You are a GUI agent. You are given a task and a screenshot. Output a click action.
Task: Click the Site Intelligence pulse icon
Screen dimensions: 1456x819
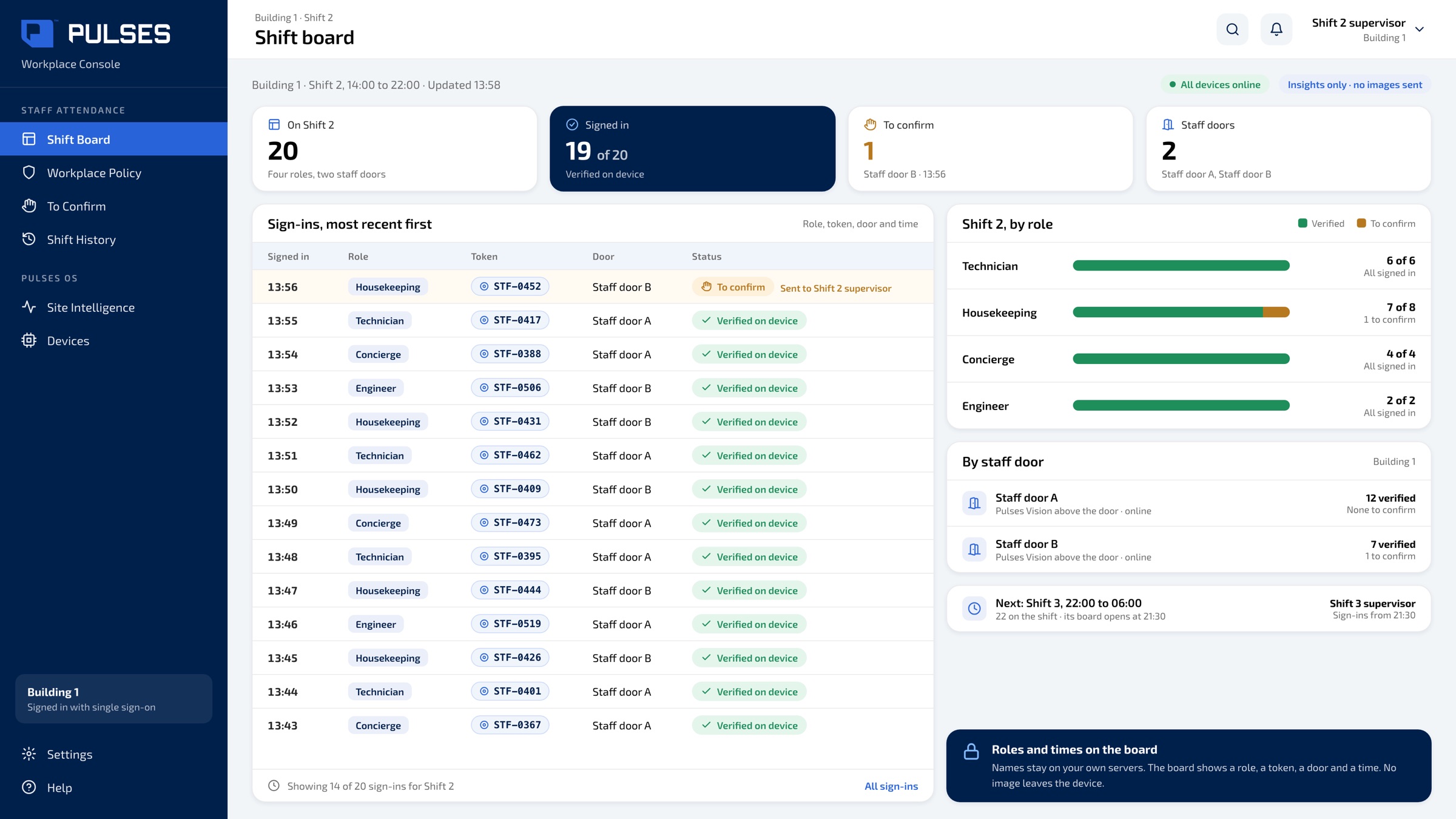pos(29,307)
